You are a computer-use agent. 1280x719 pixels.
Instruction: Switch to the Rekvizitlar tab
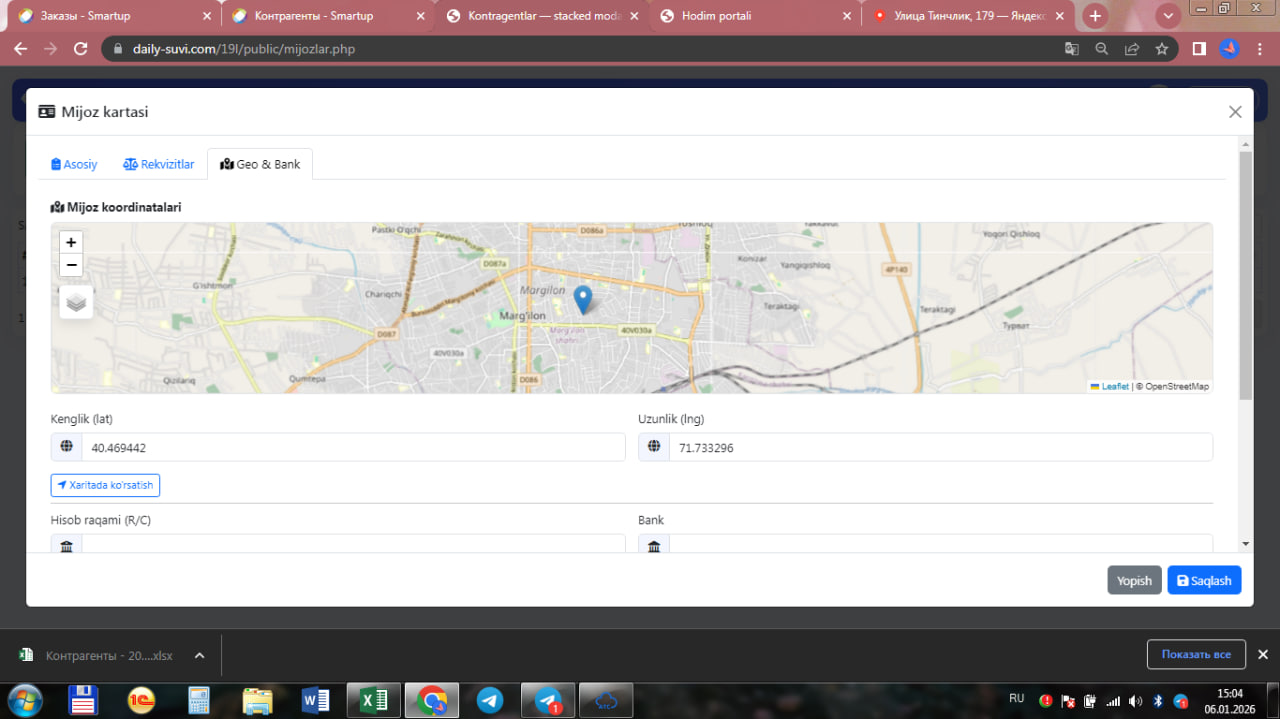159,164
